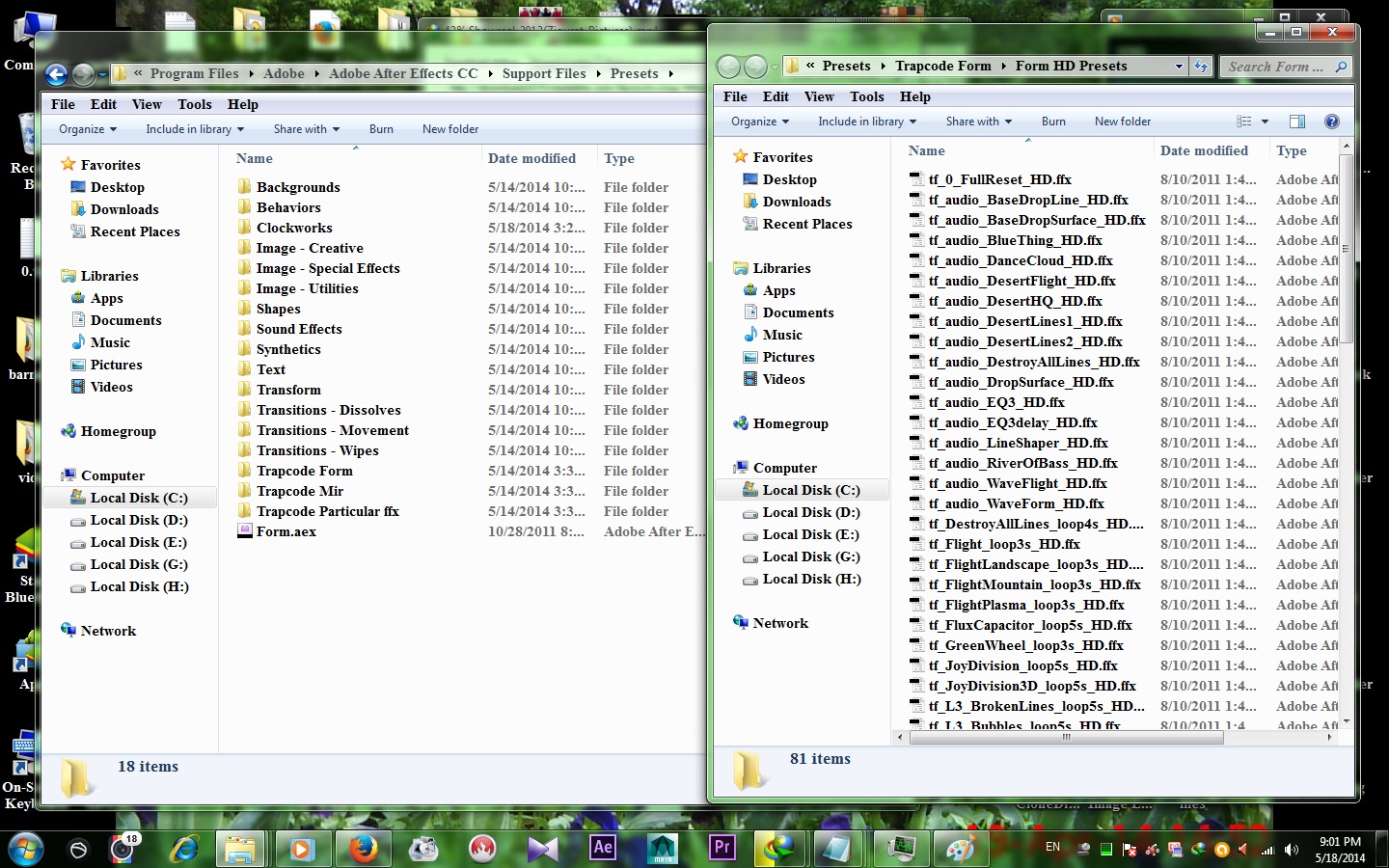Click the horizontal scrollbar in Form HD Presets
The image size is (1389, 868).
tap(1066, 737)
